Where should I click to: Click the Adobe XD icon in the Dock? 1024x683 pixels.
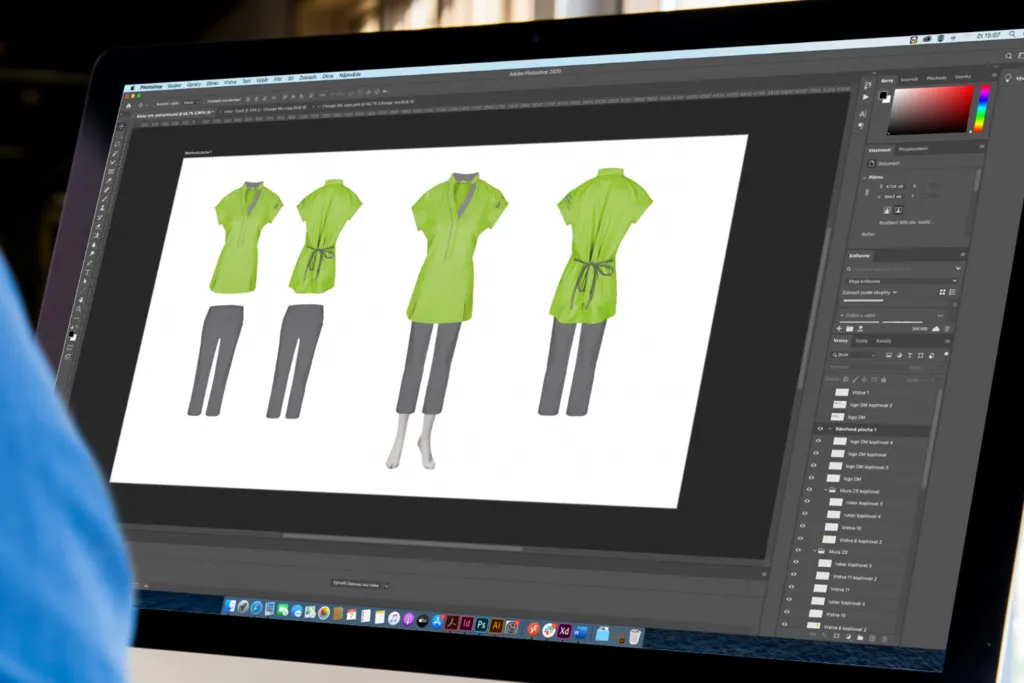click(x=565, y=631)
